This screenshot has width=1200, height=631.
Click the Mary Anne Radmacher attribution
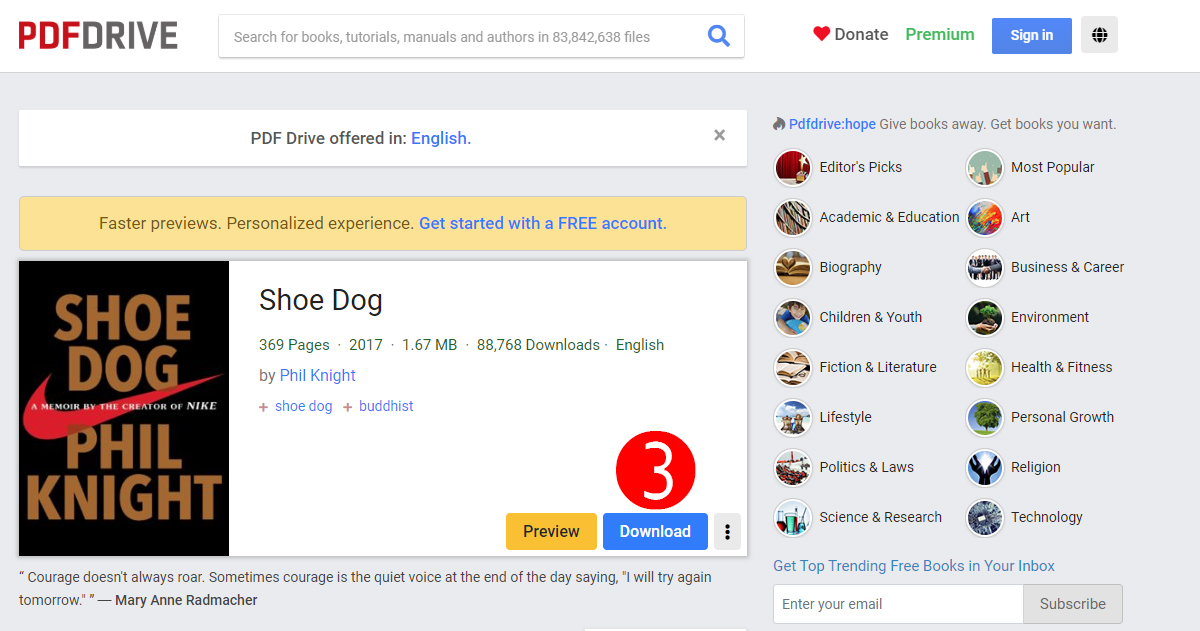[x=186, y=600]
